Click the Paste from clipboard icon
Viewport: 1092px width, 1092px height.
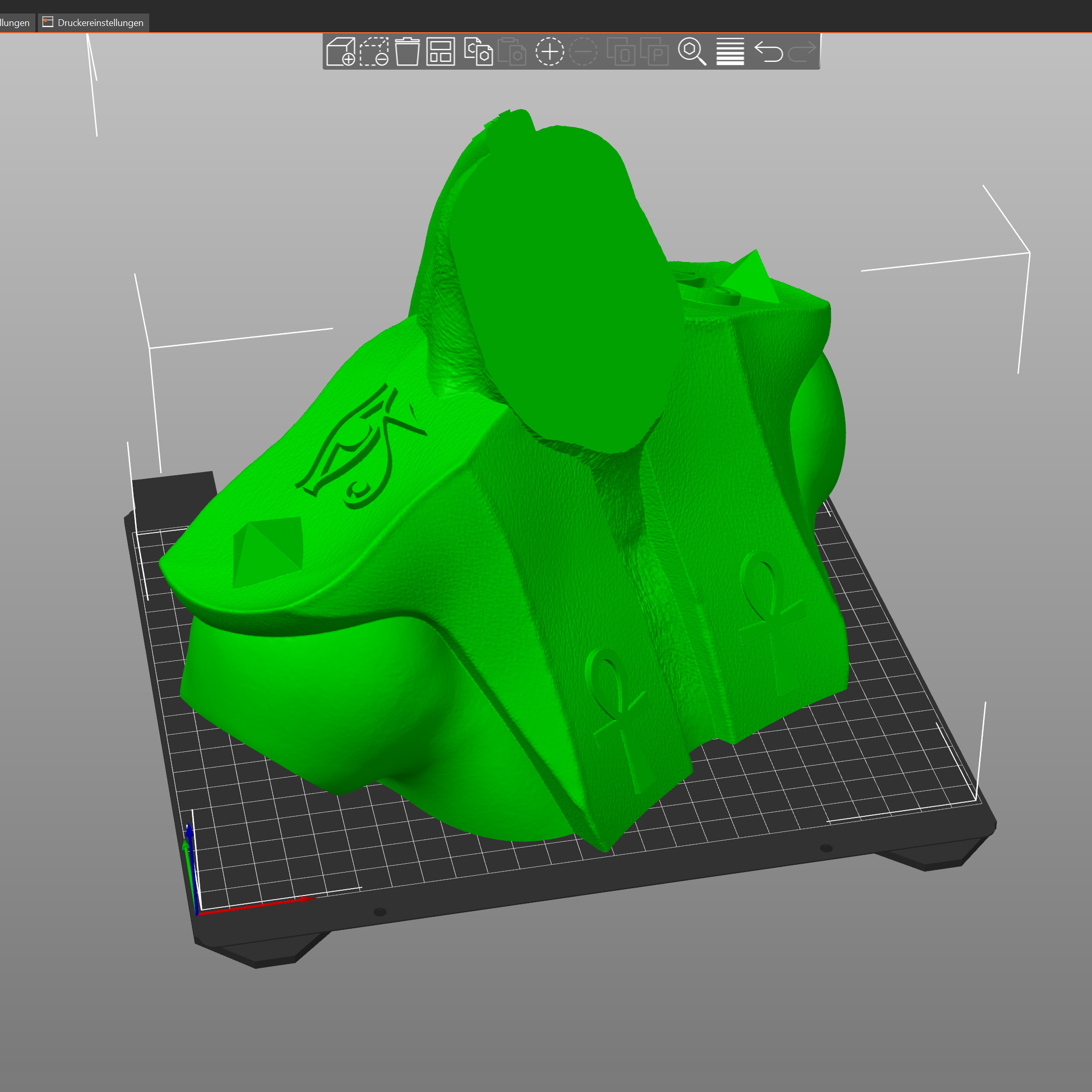pyautogui.click(x=512, y=51)
